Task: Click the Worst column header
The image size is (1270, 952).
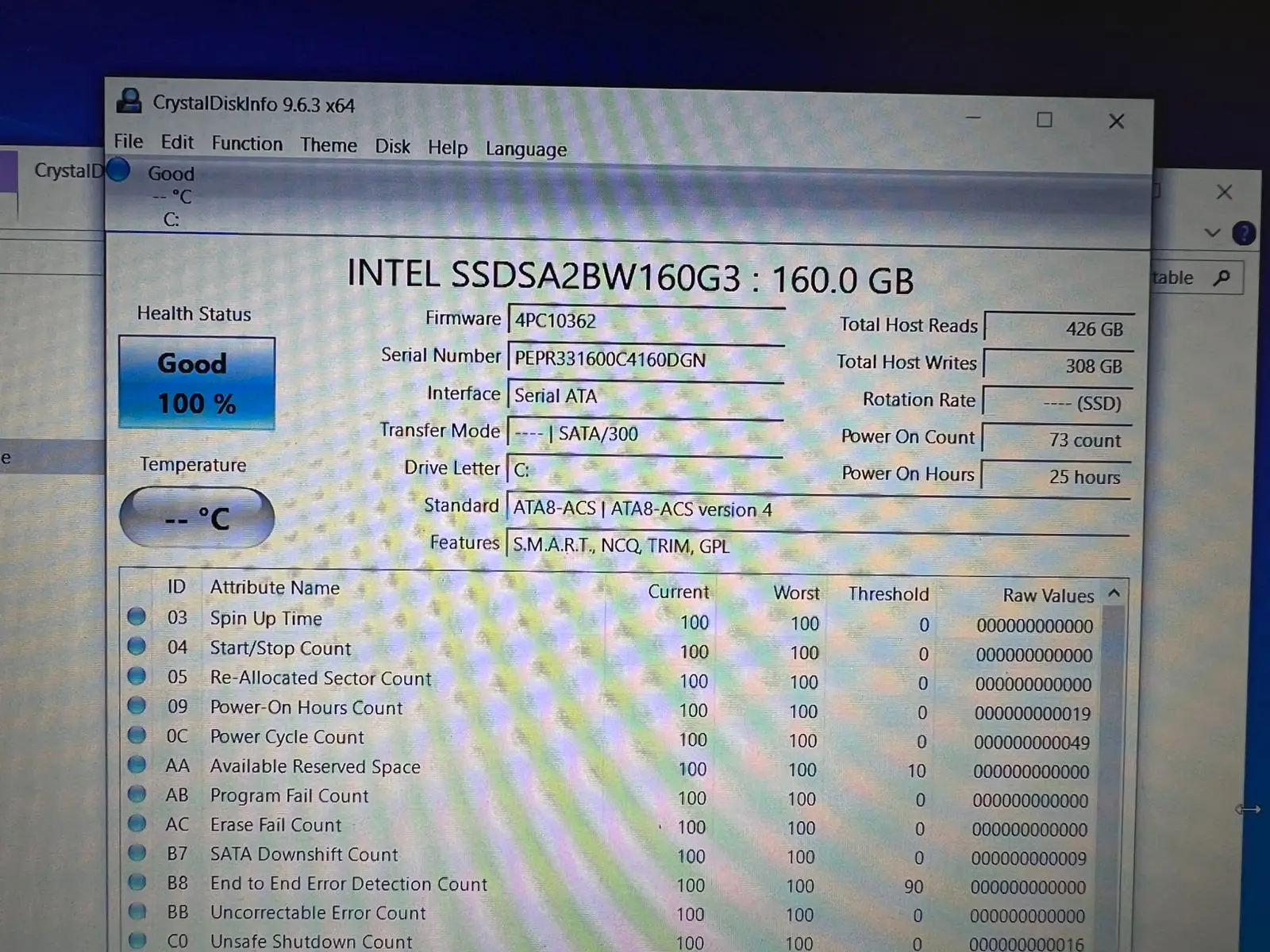Action: tap(796, 593)
